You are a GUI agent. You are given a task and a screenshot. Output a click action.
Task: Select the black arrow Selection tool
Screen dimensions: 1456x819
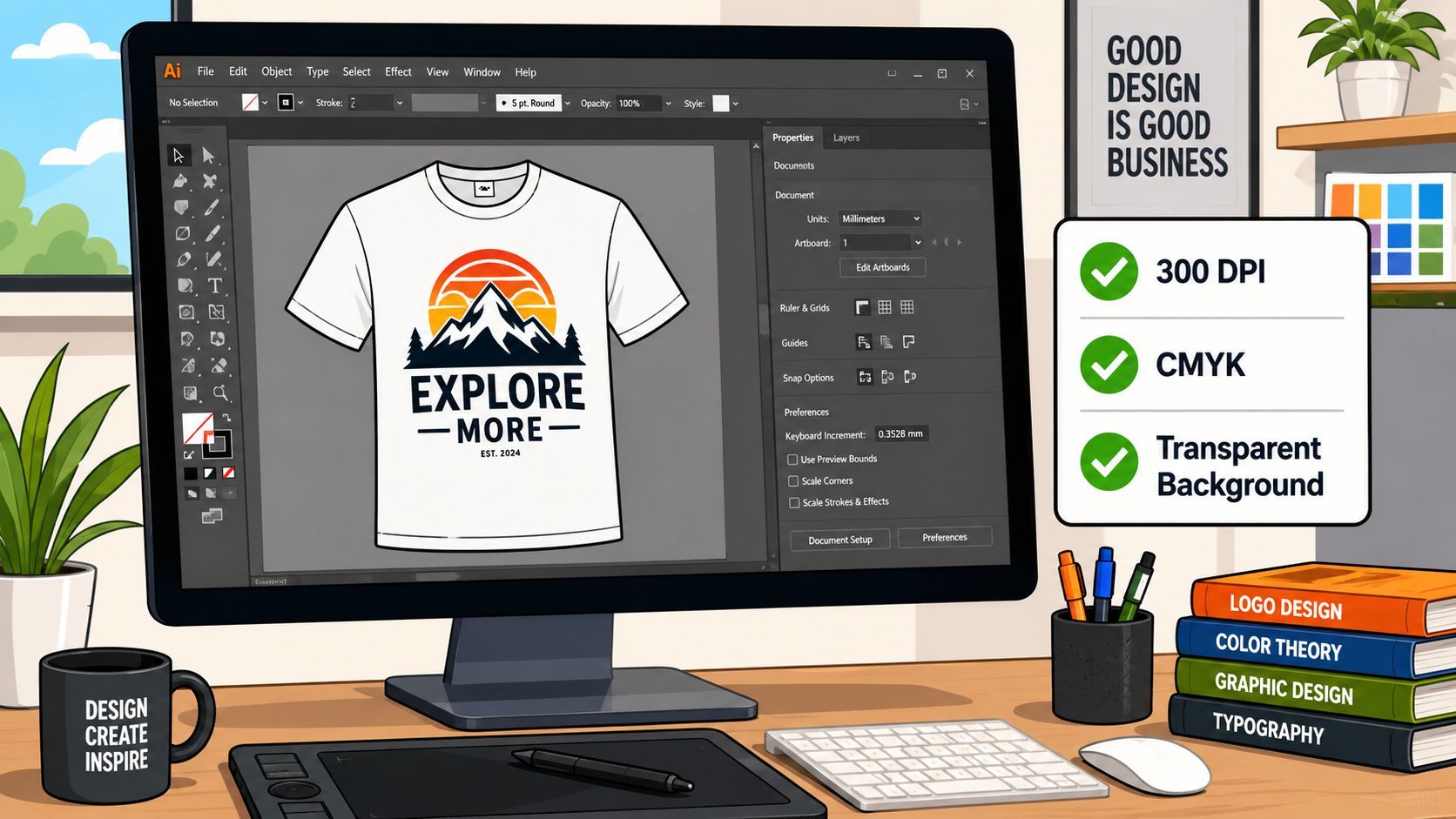[x=179, y=155]
